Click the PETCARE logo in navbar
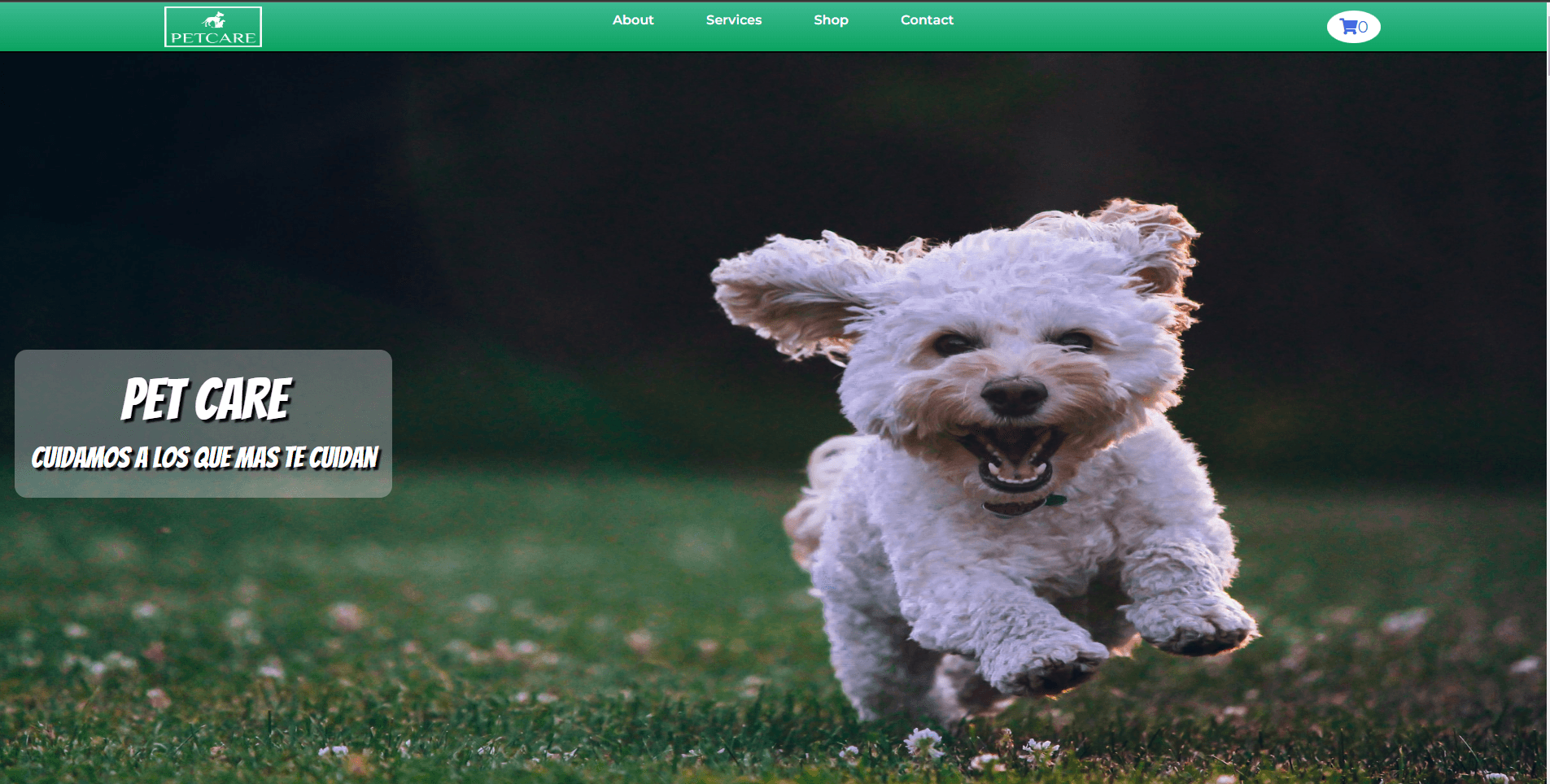Image resolution: width=1550 pixels, height=784 pixels. [x=213, y=28]
